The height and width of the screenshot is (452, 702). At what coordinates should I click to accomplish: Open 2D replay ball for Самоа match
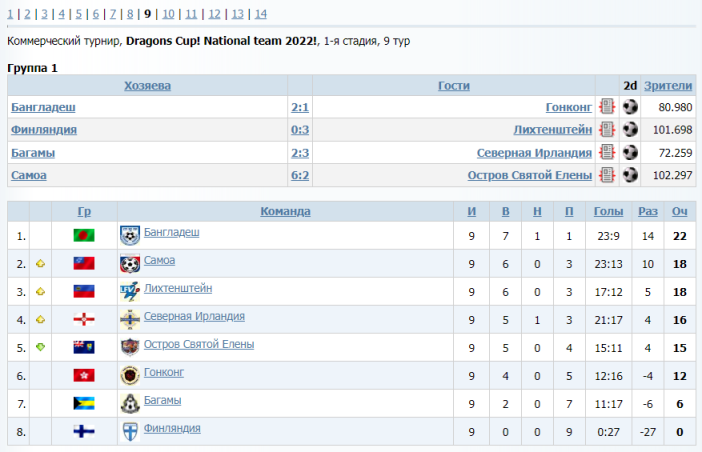point(630,175)
